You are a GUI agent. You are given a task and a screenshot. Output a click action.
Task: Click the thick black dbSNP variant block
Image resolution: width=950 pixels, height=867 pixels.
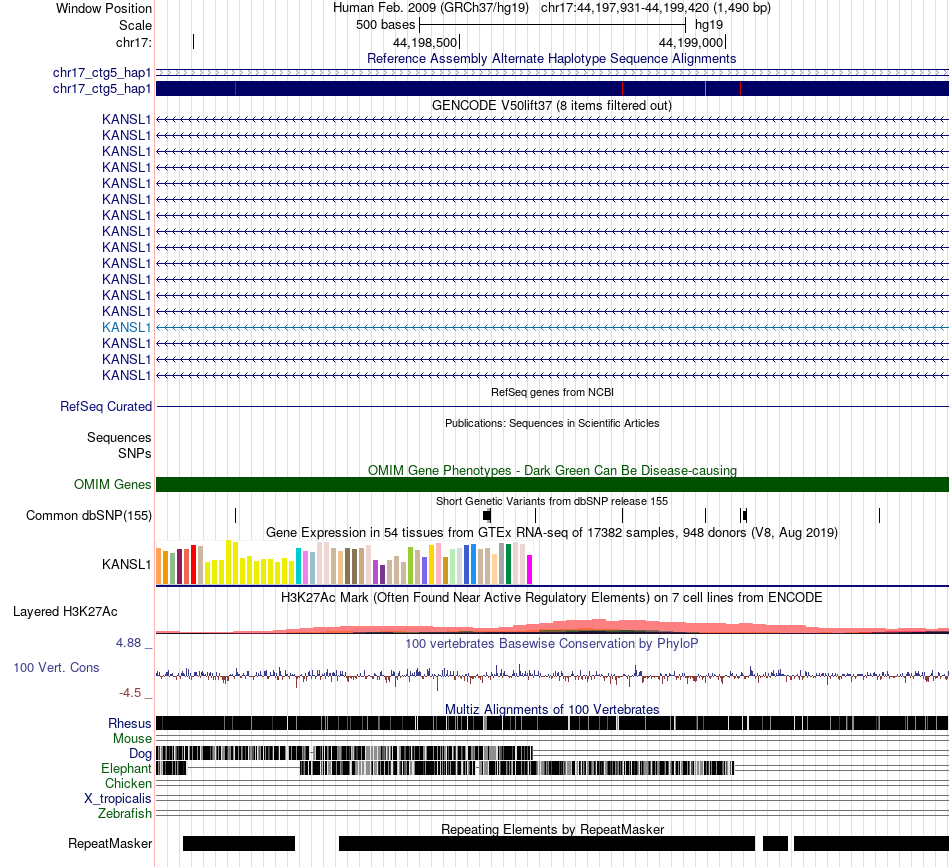coord(487,516)
